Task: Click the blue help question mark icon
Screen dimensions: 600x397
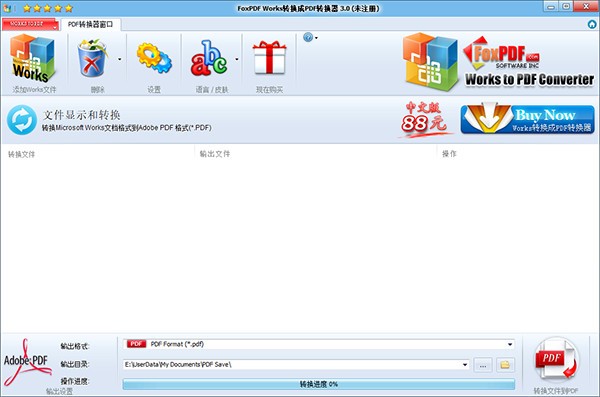Action: point(308,38)
